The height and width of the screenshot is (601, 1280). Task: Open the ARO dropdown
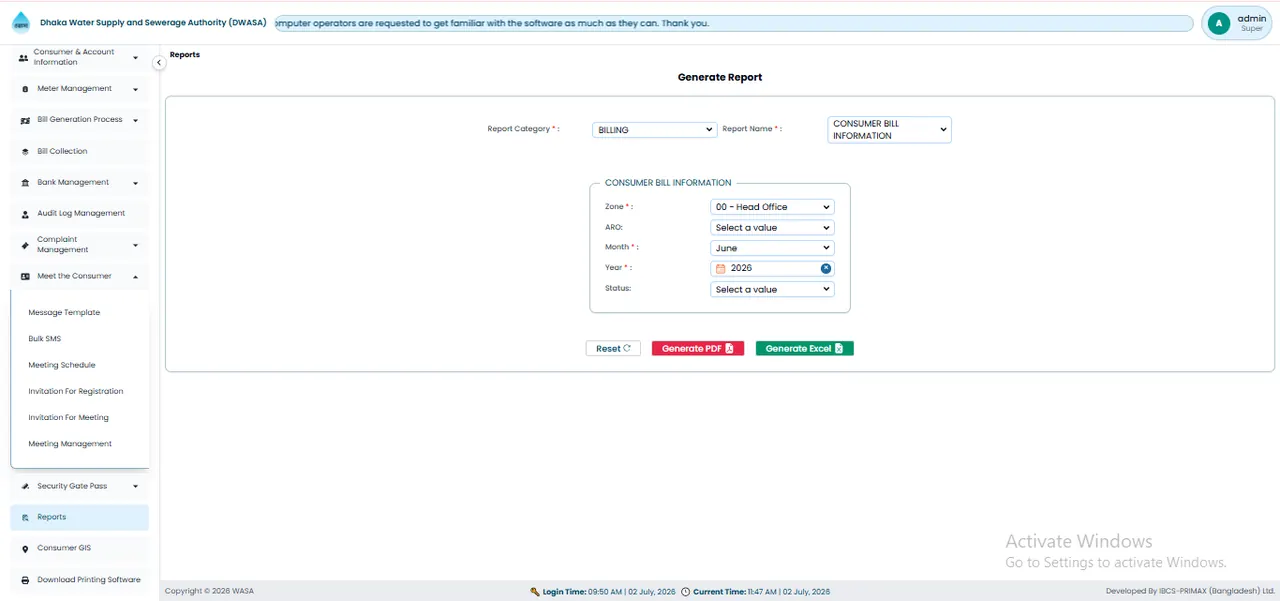tap(772, 228)
